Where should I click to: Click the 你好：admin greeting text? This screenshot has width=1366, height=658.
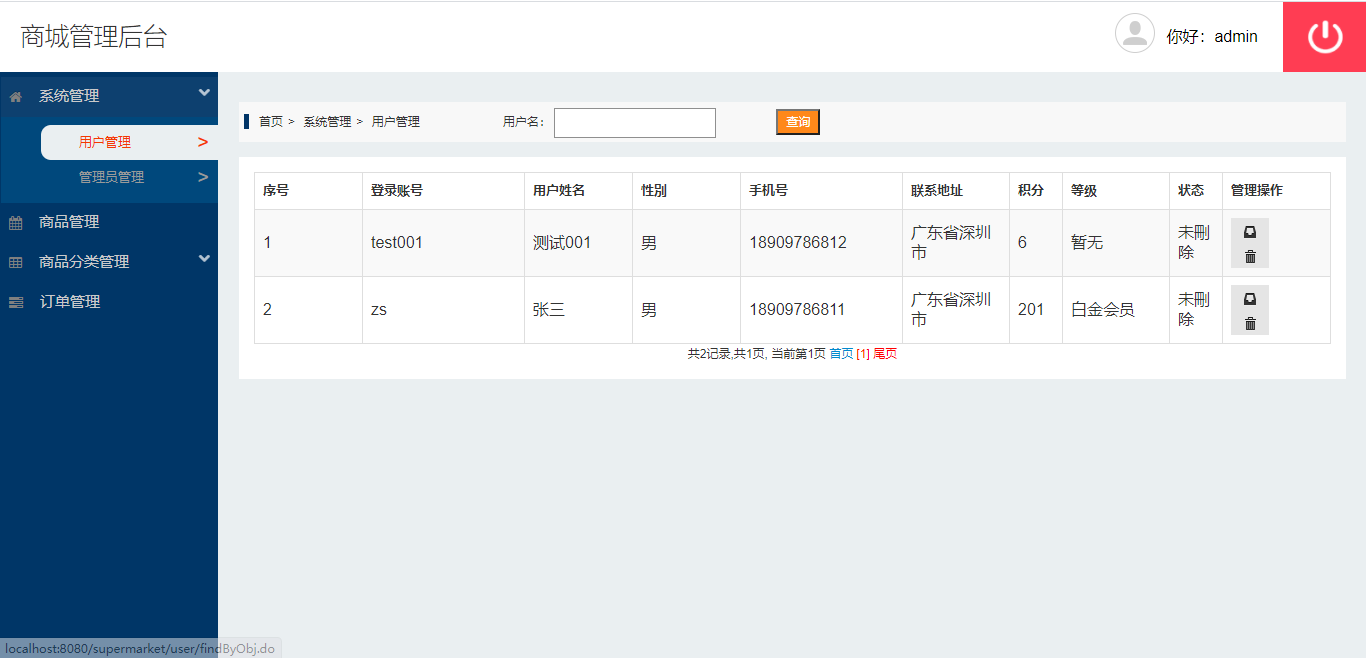click(1212, 37)
